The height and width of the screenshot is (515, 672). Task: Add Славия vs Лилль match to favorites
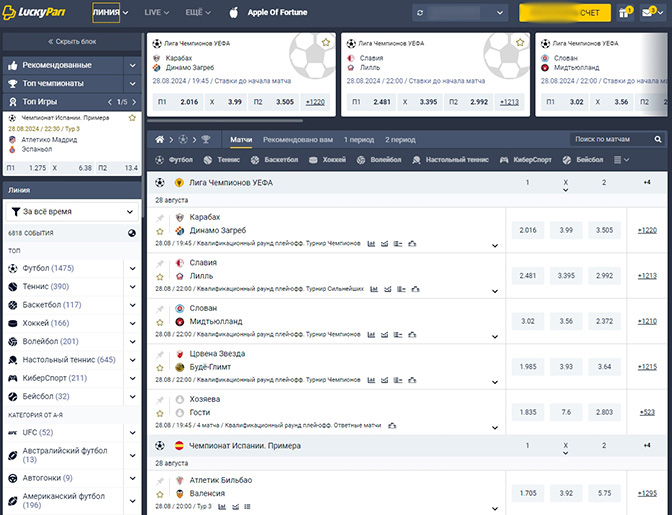click(x=160, y=275)
